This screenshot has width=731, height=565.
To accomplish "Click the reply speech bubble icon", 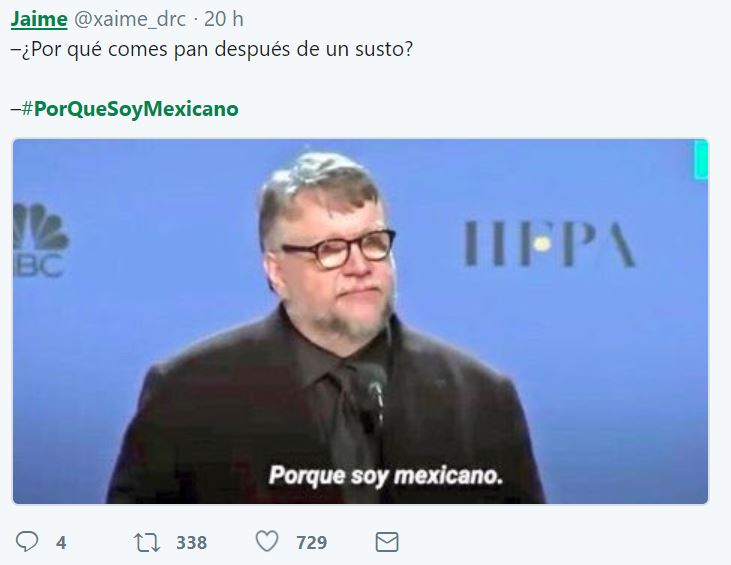I will click(27, 542).
